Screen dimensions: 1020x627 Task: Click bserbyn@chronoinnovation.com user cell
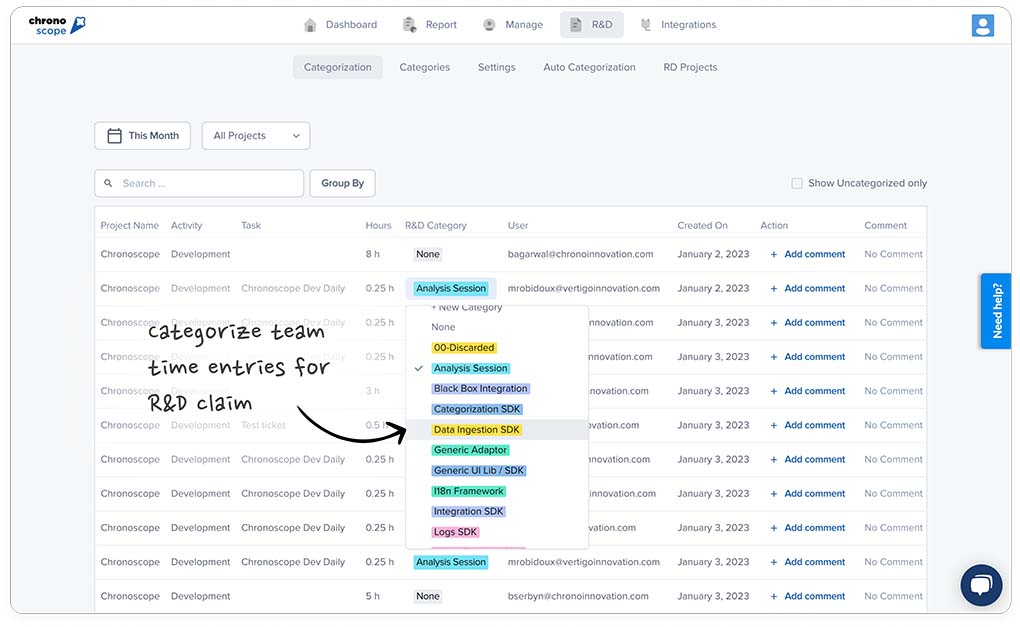click(578, 596)
